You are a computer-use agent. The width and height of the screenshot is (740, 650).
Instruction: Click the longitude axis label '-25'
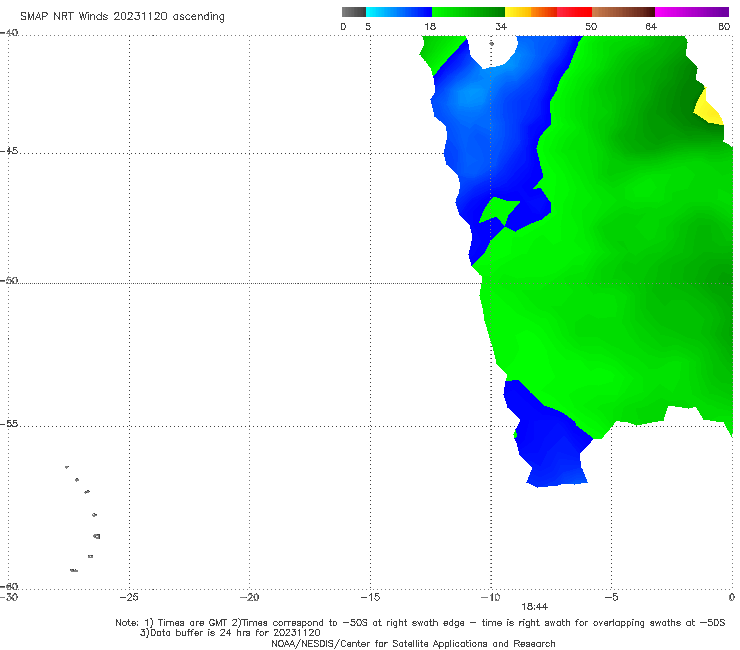[x=129, y=597]
